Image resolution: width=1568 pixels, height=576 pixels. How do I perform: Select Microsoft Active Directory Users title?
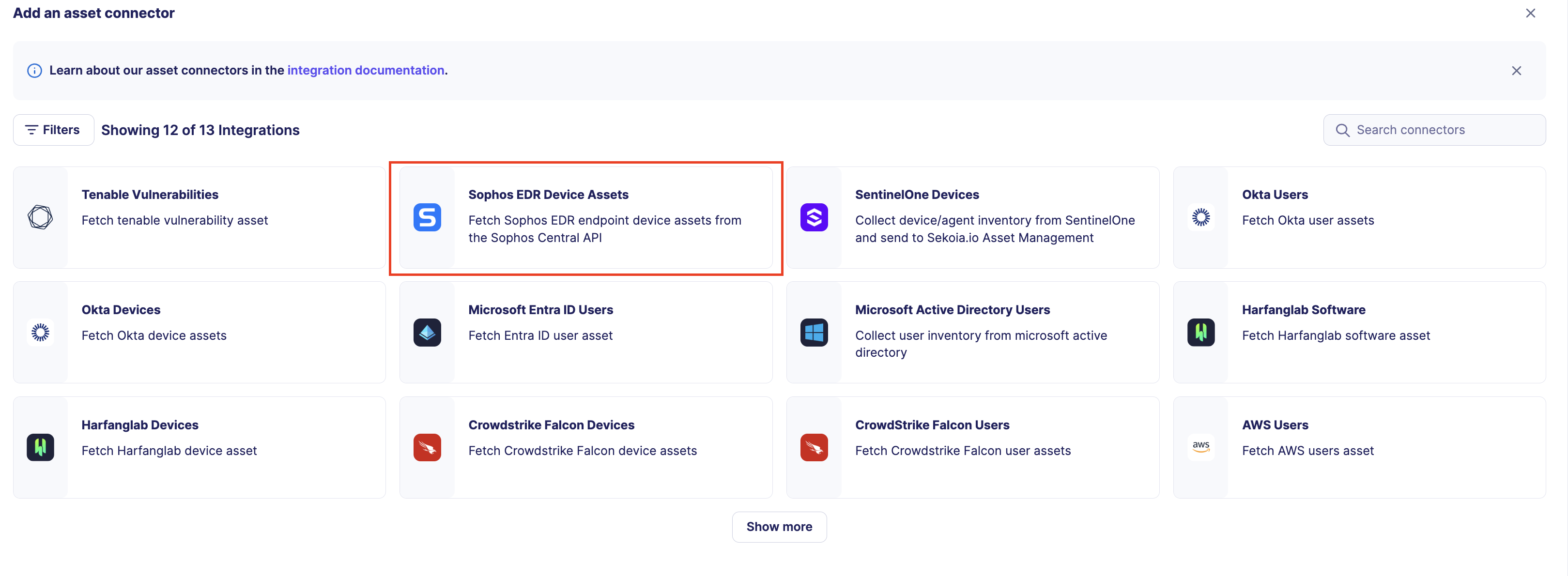[952, 310]
